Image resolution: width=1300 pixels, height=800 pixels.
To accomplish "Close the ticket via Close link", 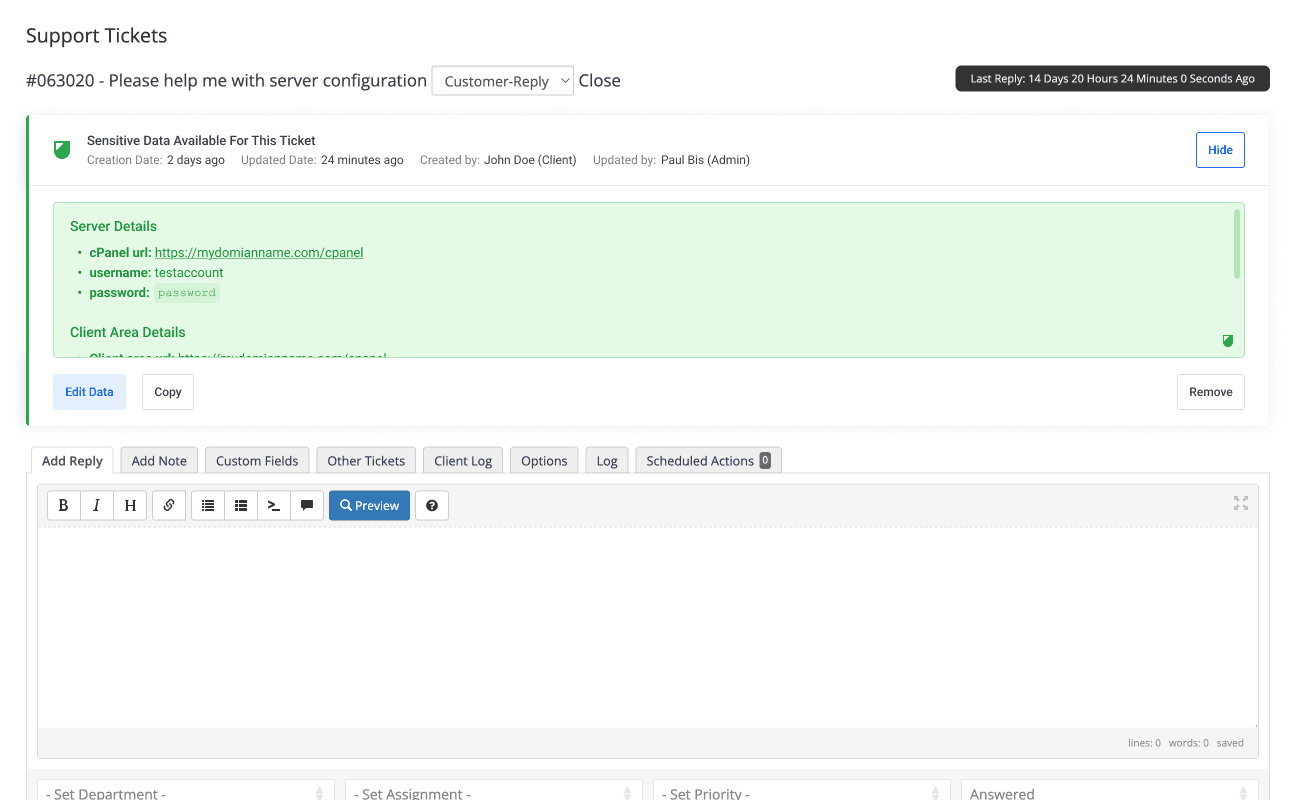I will tap(600, 81).
